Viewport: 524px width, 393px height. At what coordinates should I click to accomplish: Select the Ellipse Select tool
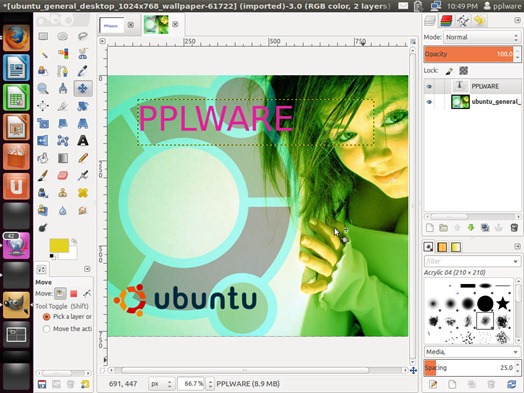click(x=63, y=36)
